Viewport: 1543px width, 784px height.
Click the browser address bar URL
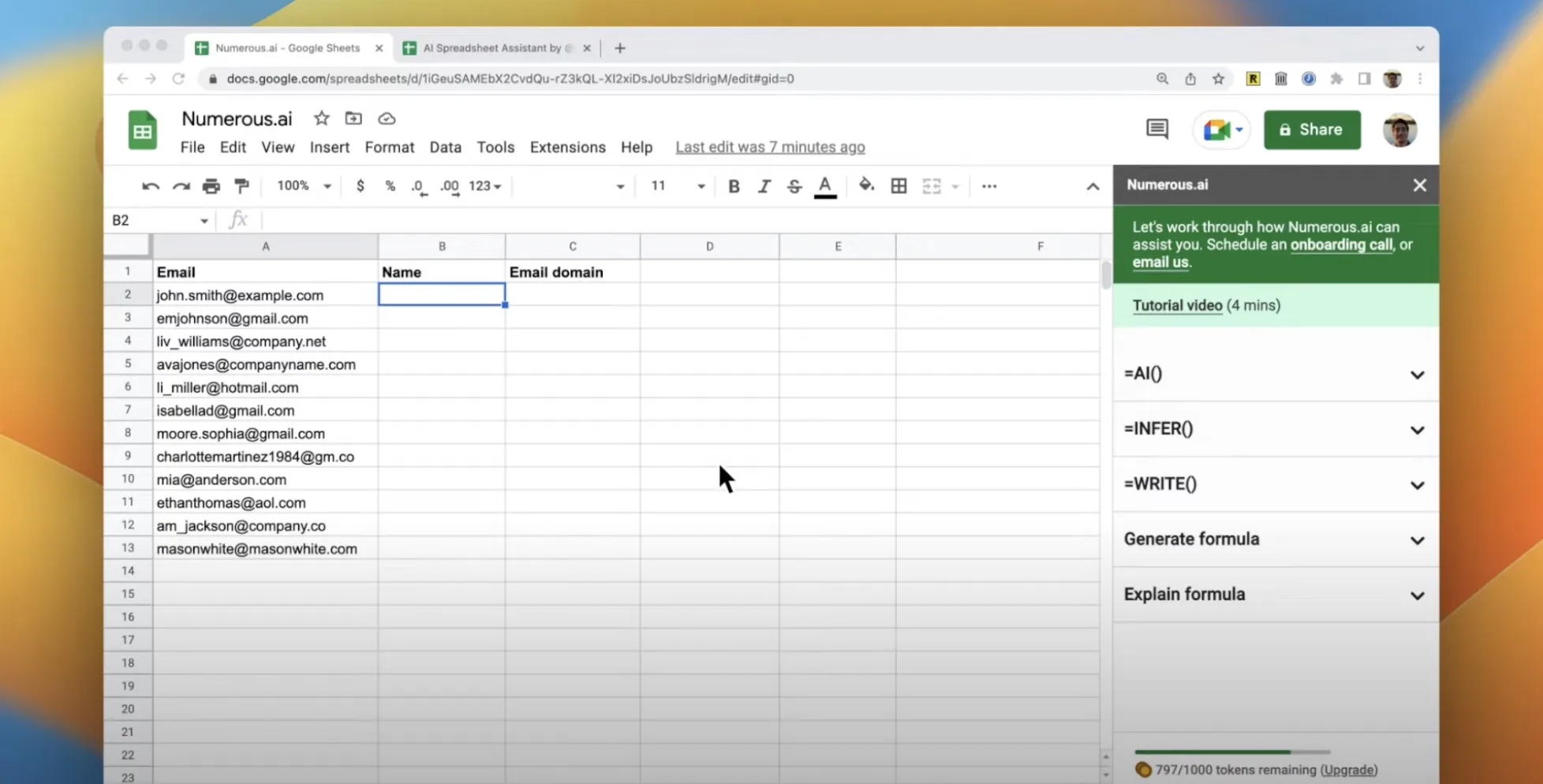pos(510,79)
